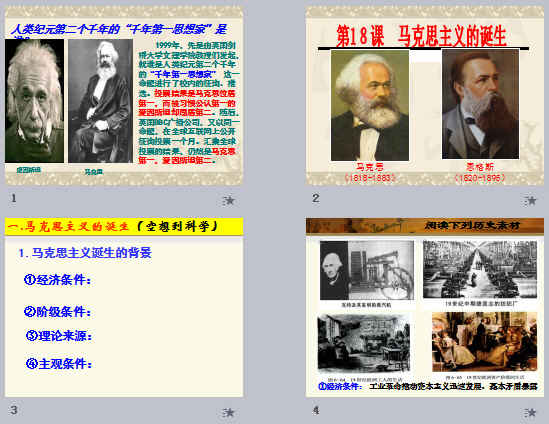Screen dimensions: 549x424
Task: Select slide 4 with historical photo materials
Action: pos(425,307)
